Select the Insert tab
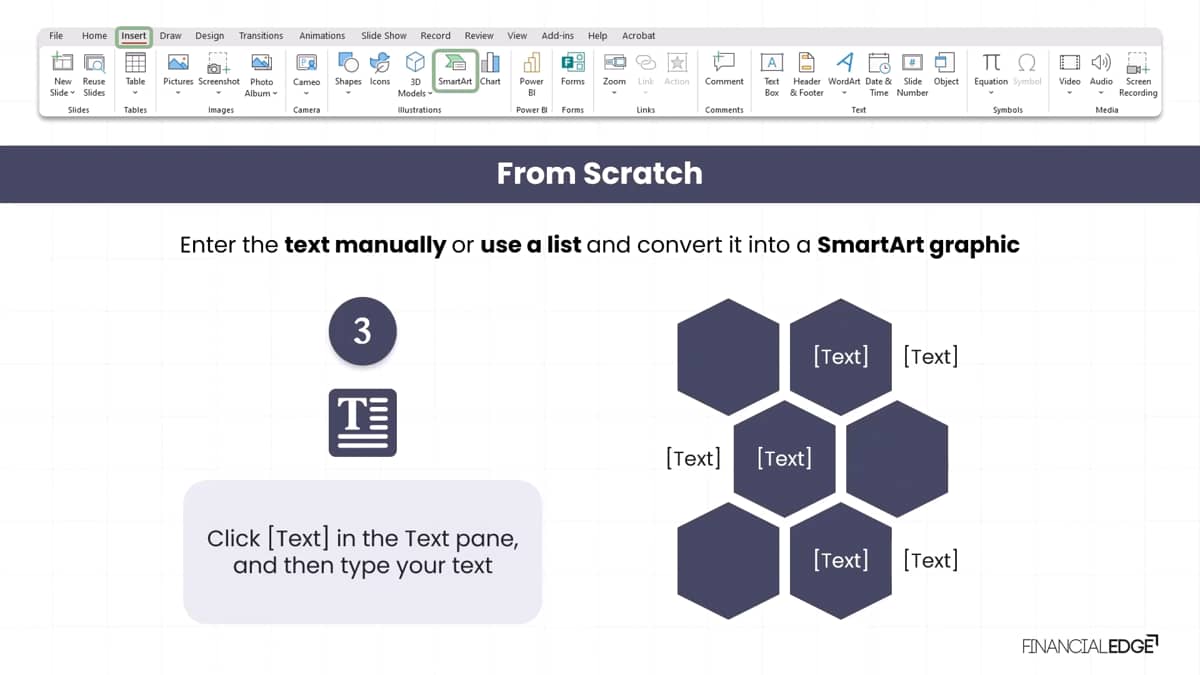 134,36
